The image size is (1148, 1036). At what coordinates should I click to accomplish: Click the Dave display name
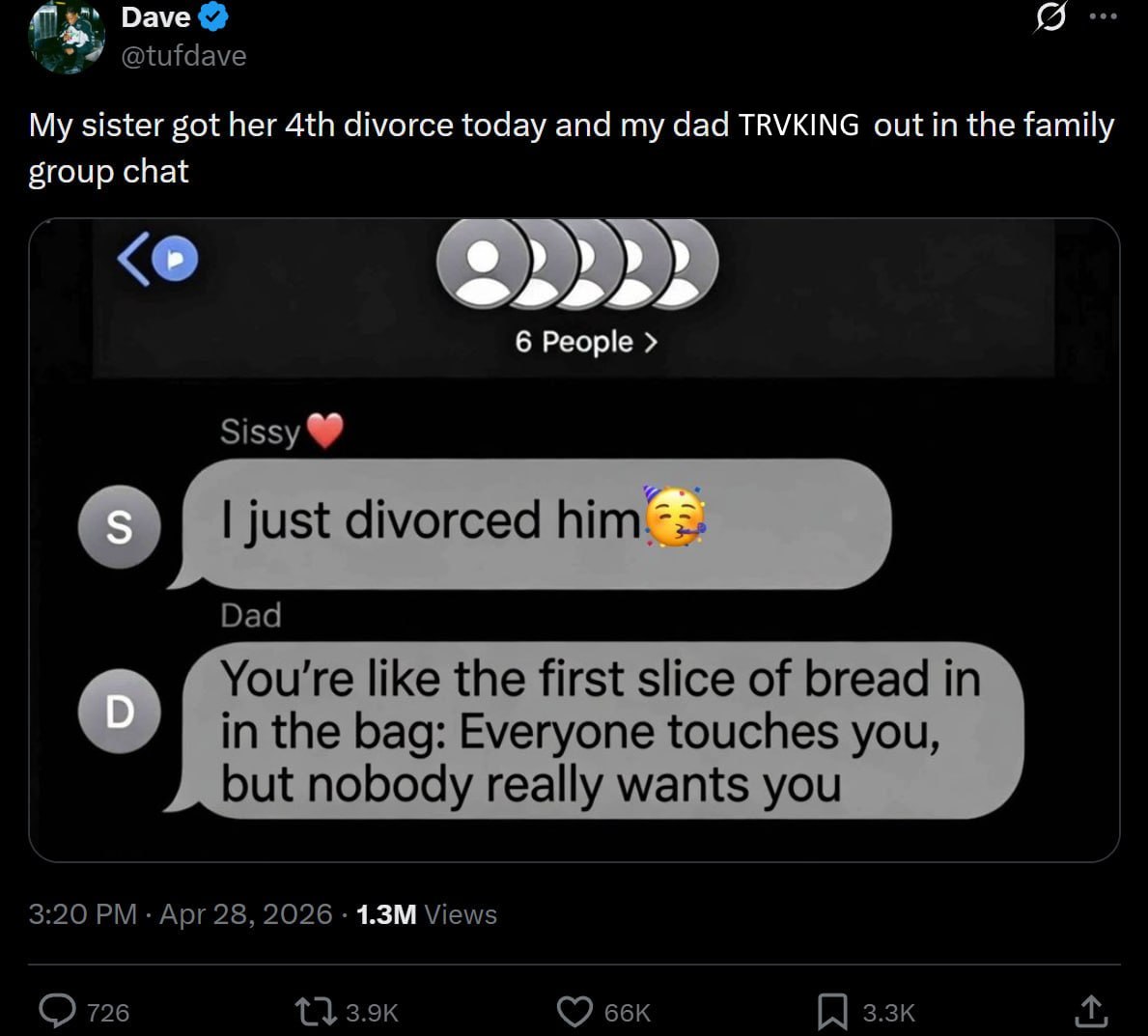coord(155,16)
